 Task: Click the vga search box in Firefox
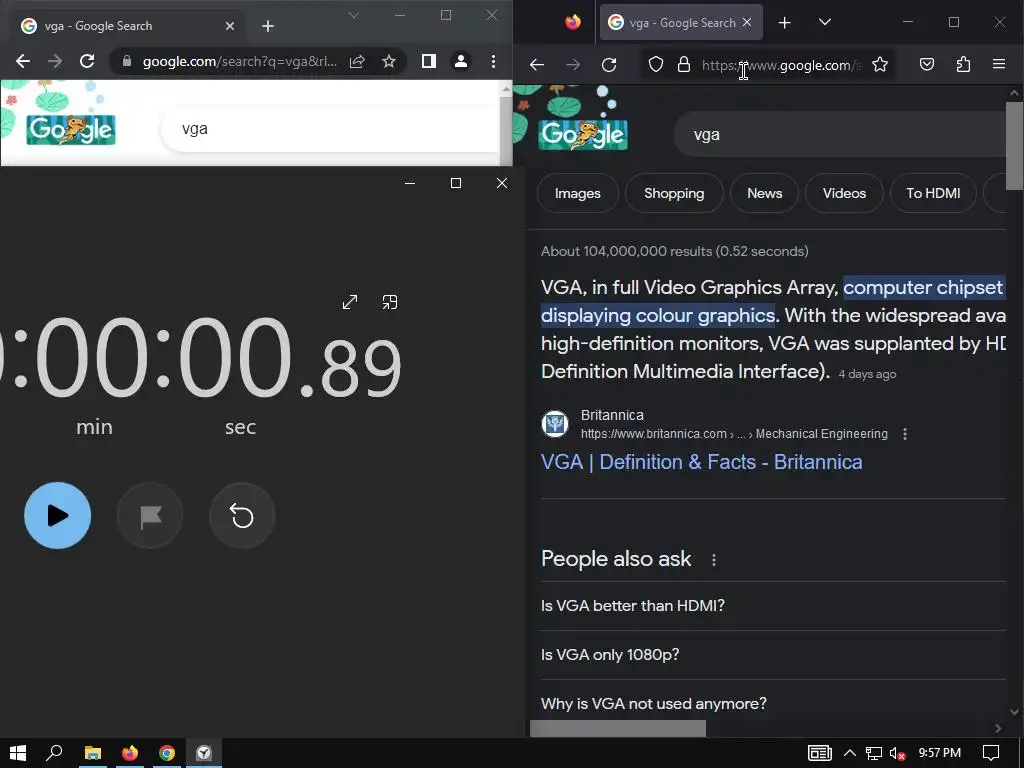pyautogui.click(x=842, y=135)
